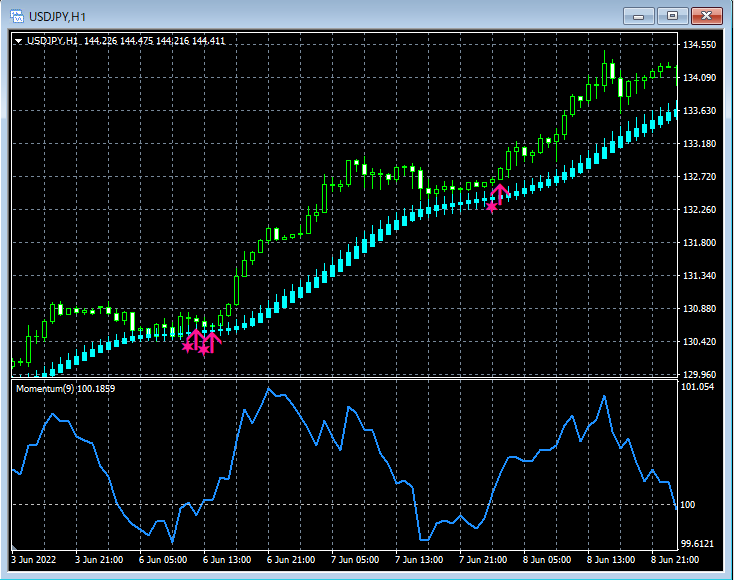Click the 132.720 price level label
735x580 pixels.
point(699,177)
